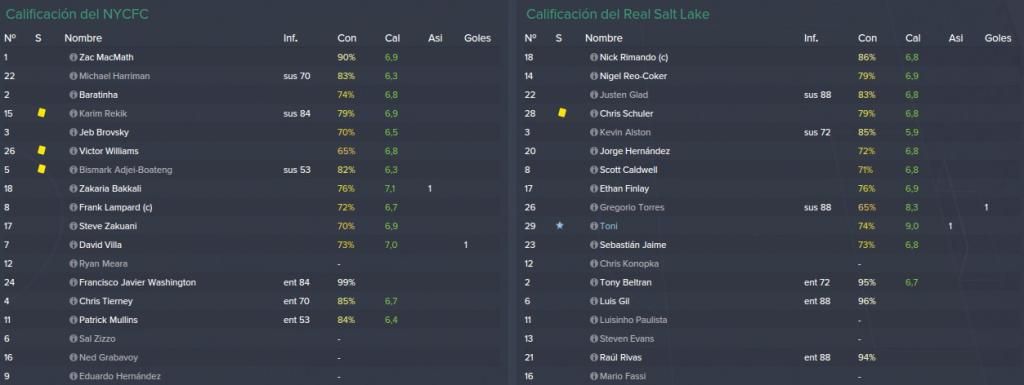
Task: Sort NYCFC table by Goles header
Action: (x=477, y=38)
